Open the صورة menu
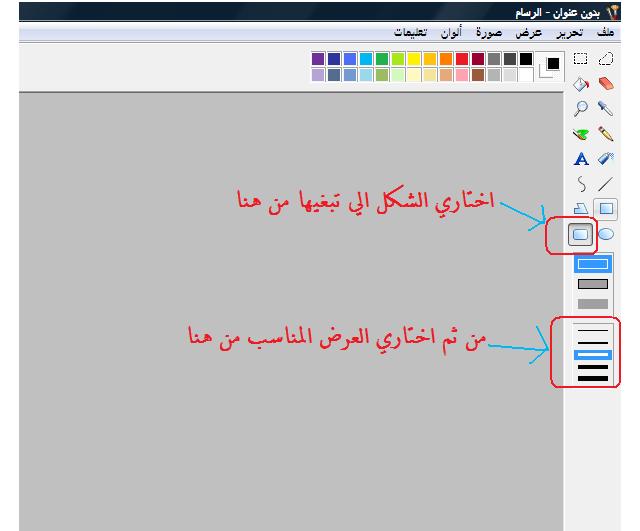640x531 pixels. 489,33
